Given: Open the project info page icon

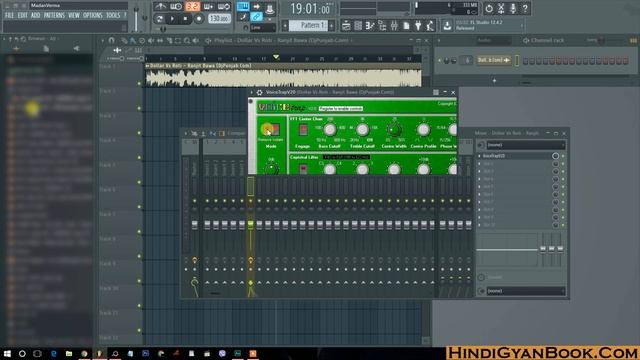Looking at the screenshot, I should pyautogui.click(x=406, y=26).
